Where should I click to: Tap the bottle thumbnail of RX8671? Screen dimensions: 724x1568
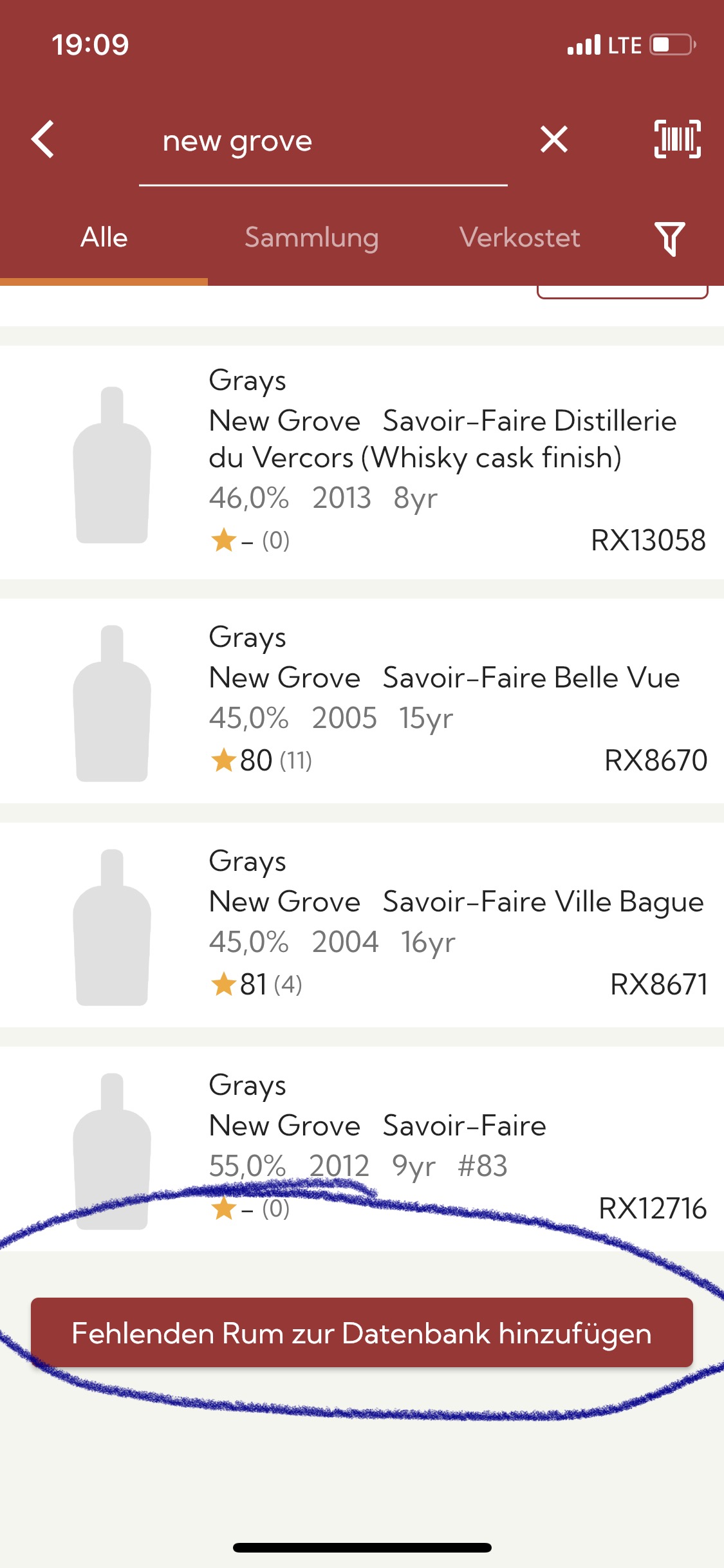coord(112,928)
